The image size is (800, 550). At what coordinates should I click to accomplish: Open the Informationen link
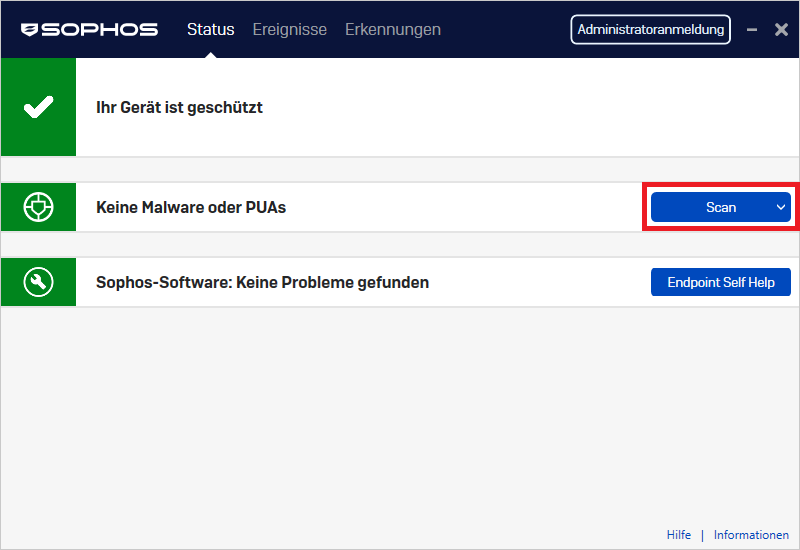(751, 535)
